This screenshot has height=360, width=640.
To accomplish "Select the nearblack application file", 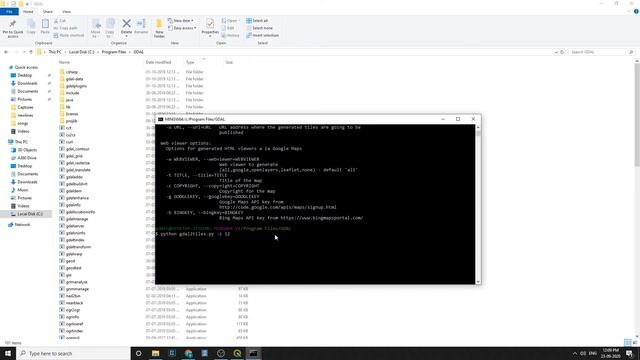I will (x=74, y=303).
